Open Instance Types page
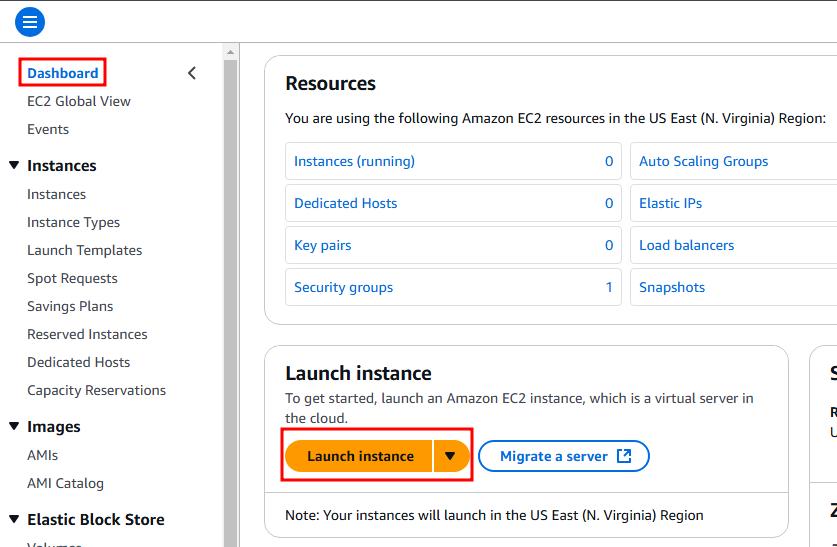 point(74,223)
